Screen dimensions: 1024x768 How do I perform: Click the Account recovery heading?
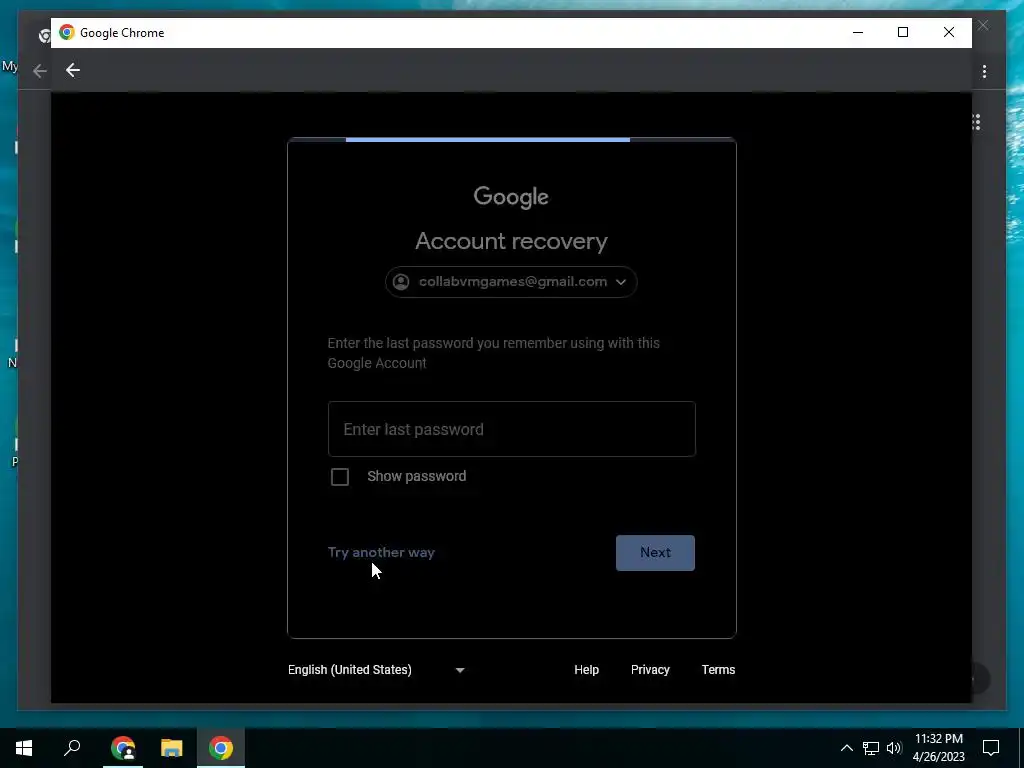point(511,242)
